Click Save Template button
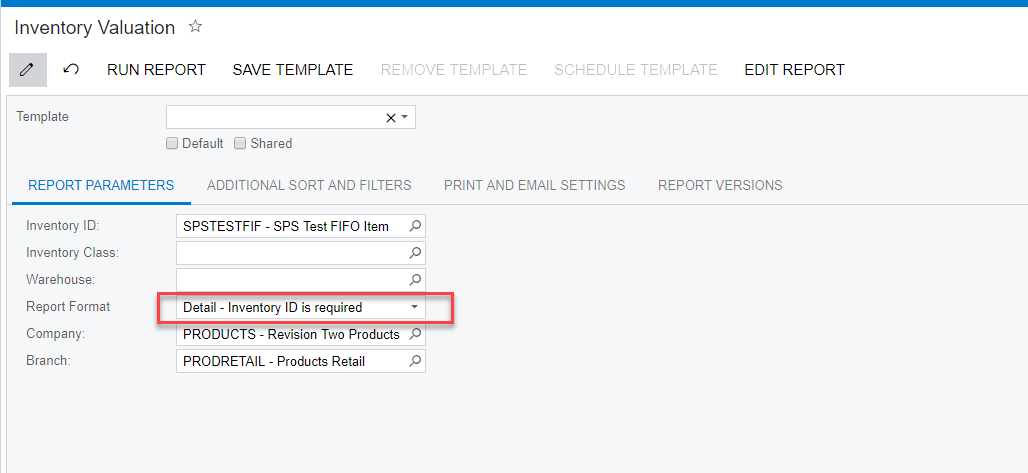This screenshot has height=473, width=1028. [293, 70]
